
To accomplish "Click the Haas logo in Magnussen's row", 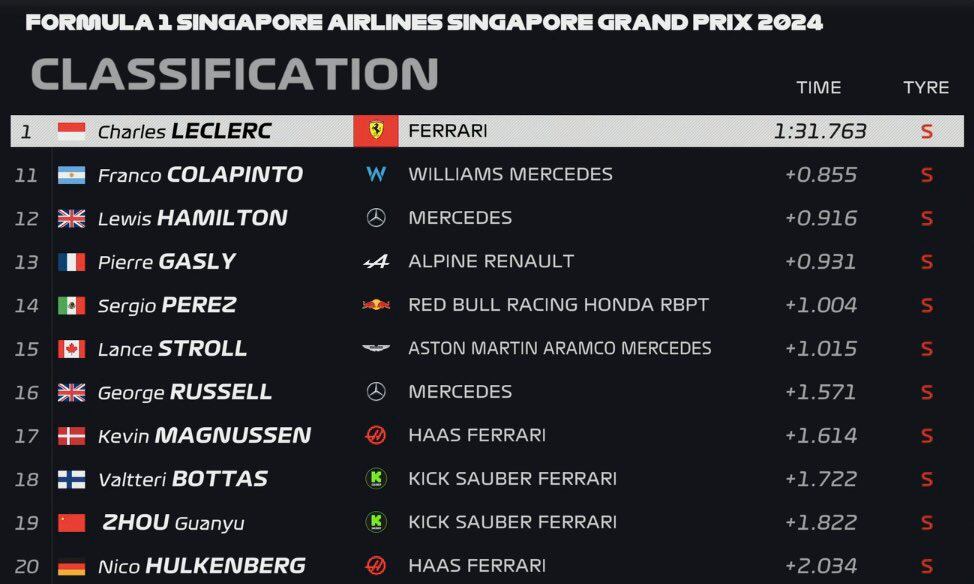I will (376, 436).
